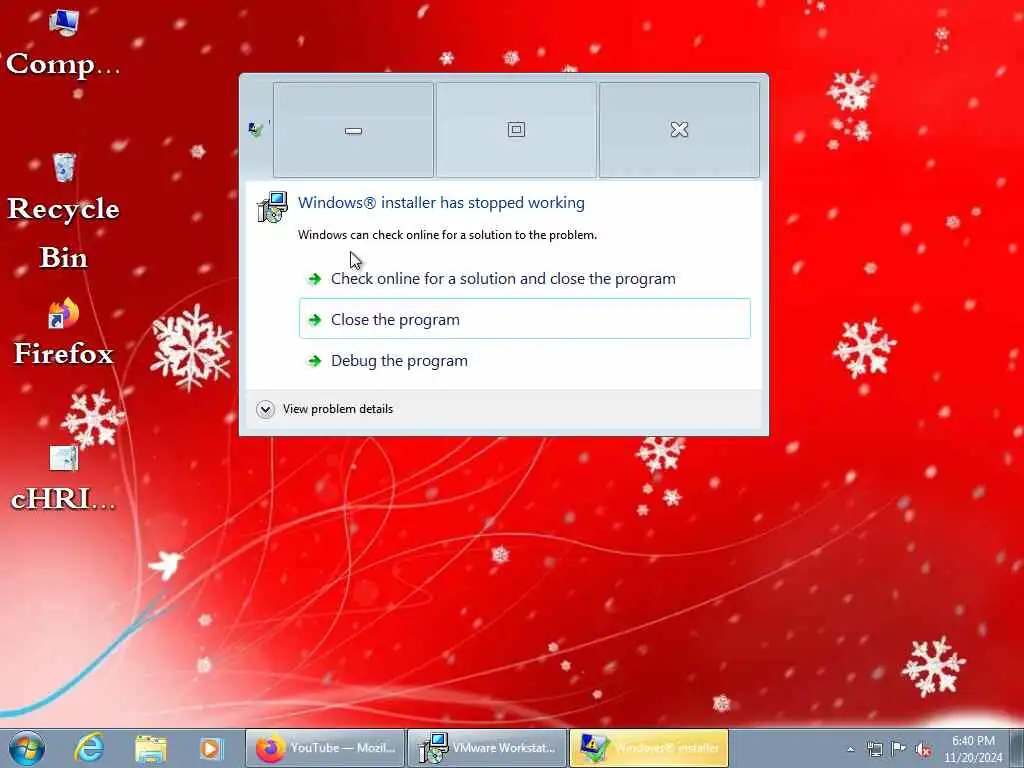Open Windows Media Player from the taskbar

211,748
